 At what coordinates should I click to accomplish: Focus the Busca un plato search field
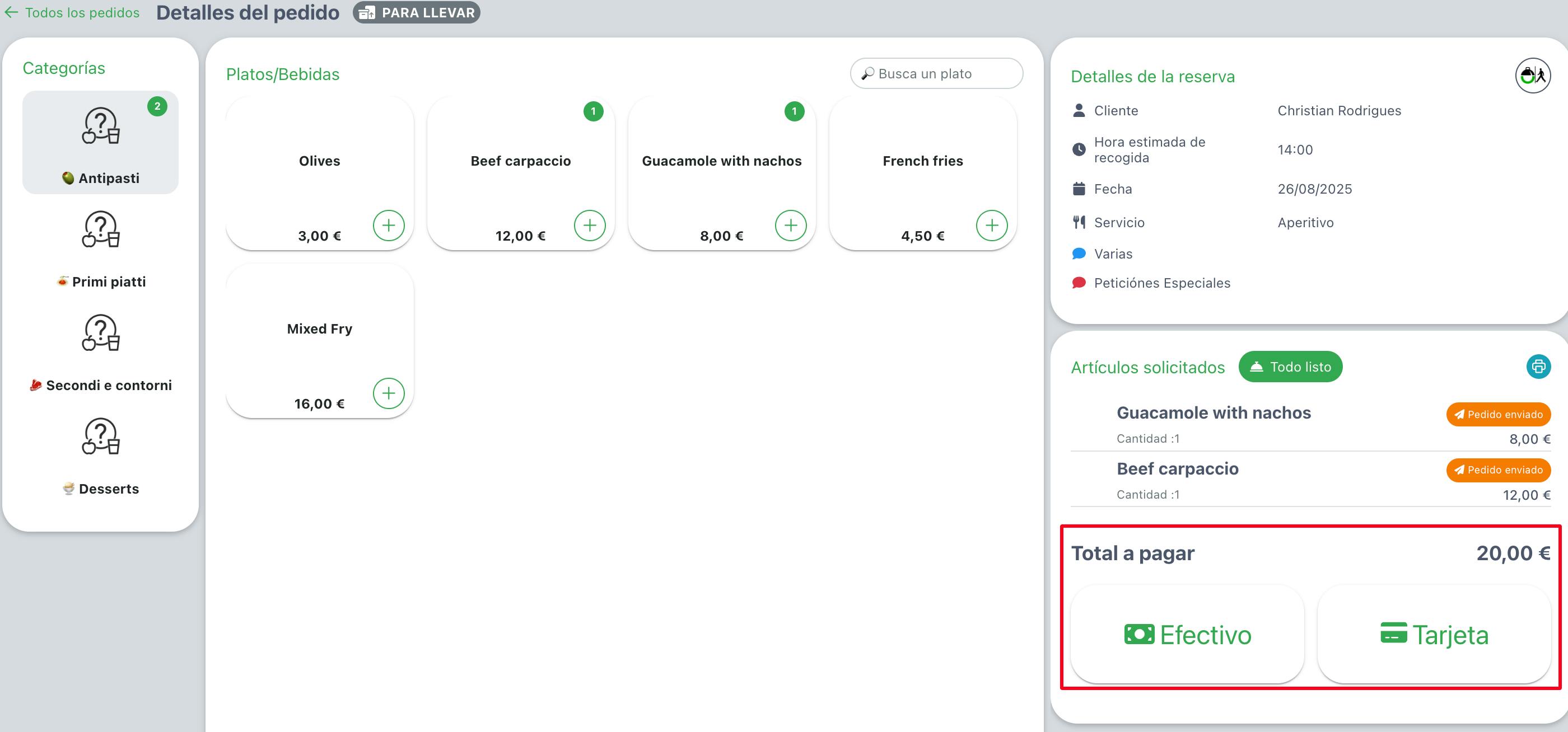[936, 74]
